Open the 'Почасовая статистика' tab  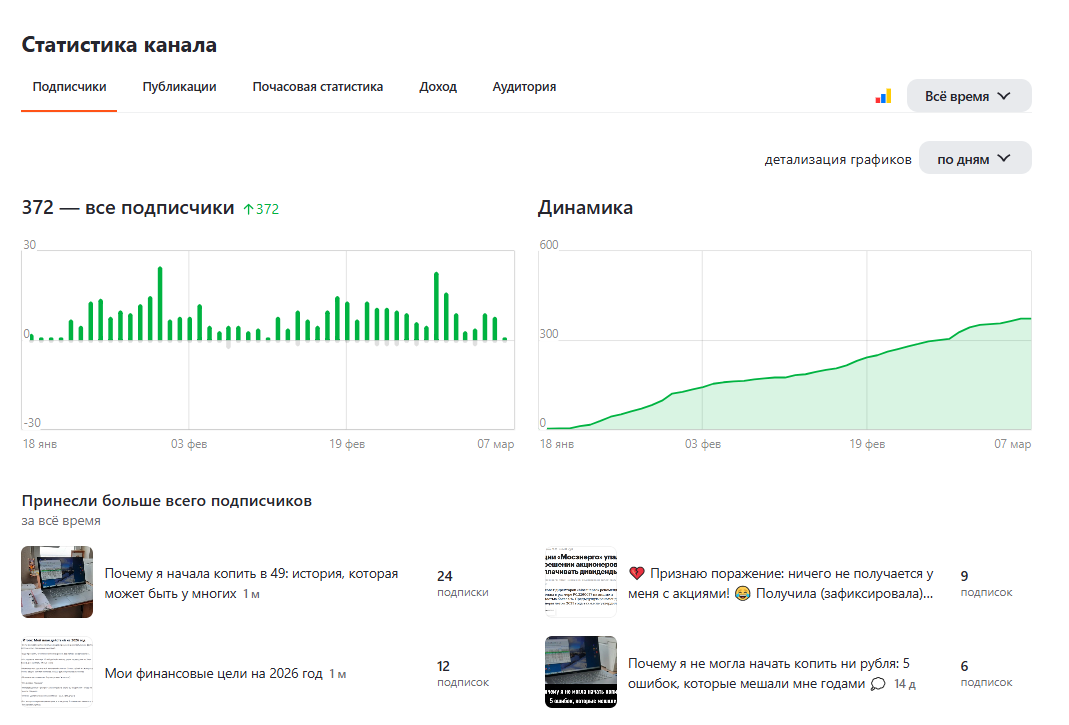coord(316,87)
